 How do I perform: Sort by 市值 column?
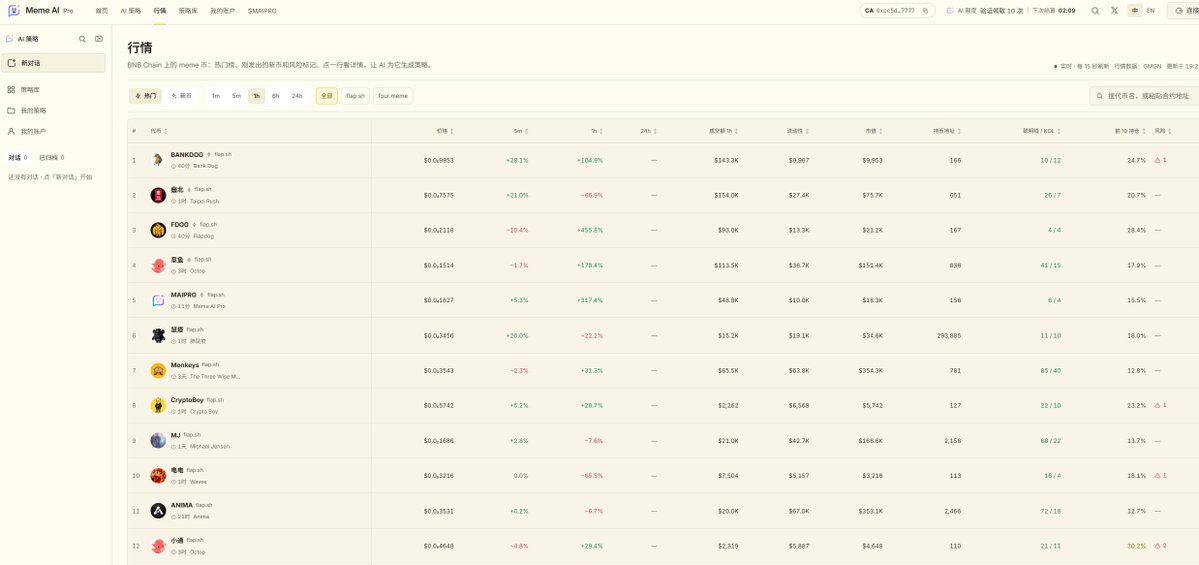click(874, 131)
